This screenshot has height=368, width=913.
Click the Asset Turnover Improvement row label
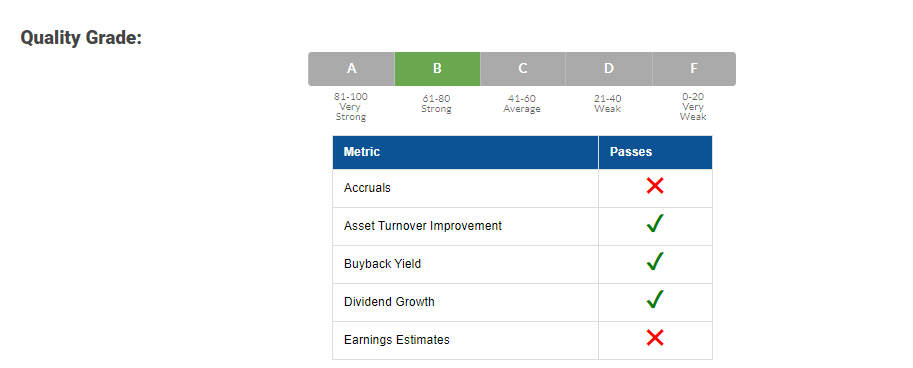(423, 226)
